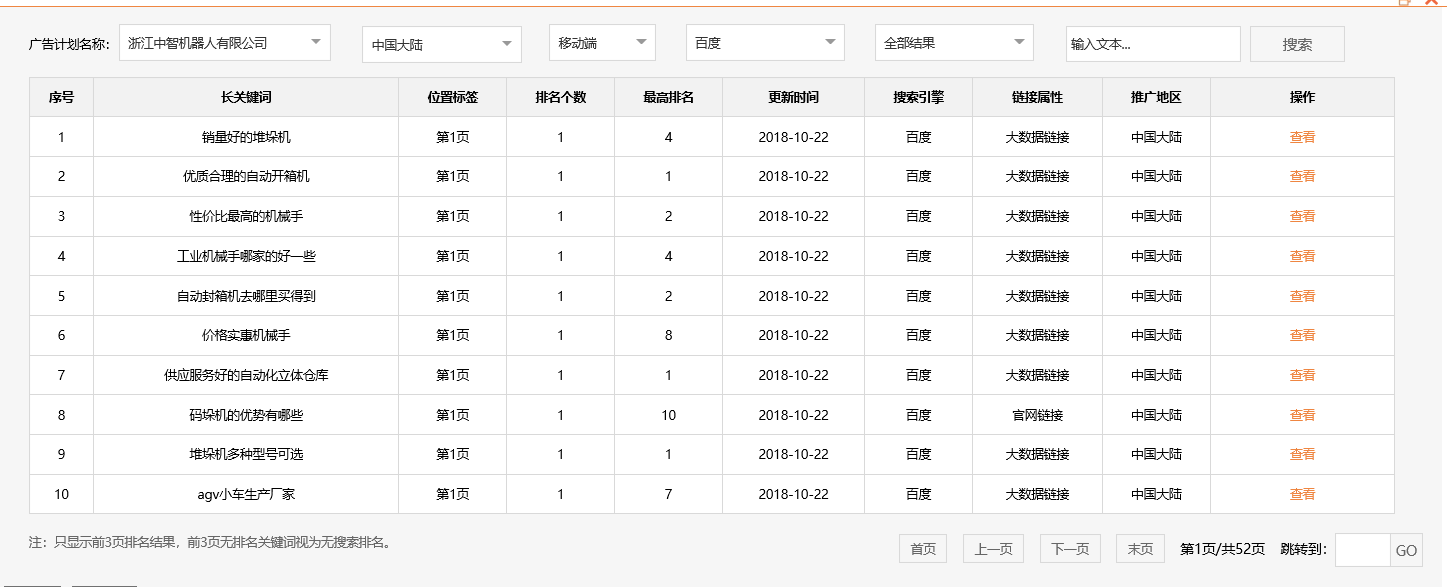Click 查看 for 销量好的堆垛机
This screenshot has width=1447, height=587.
[x=1302, y=137]
